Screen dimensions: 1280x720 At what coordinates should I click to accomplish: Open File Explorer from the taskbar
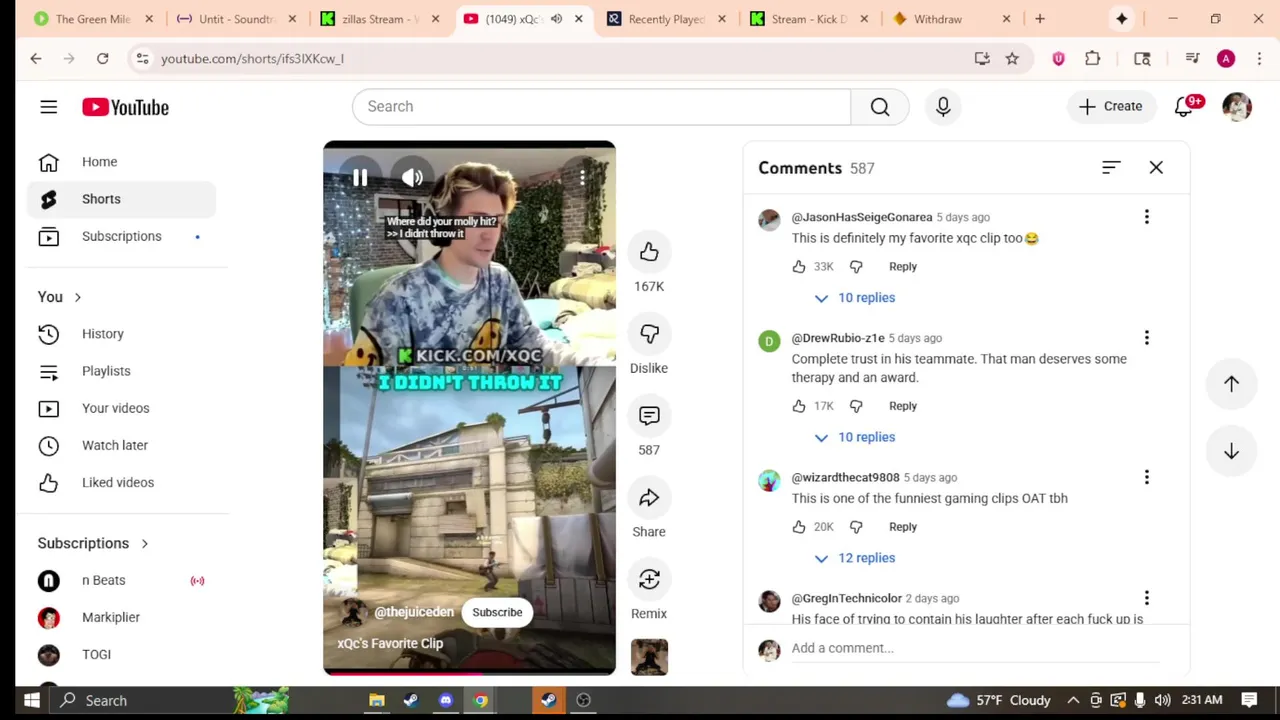(x=377, y=700)
